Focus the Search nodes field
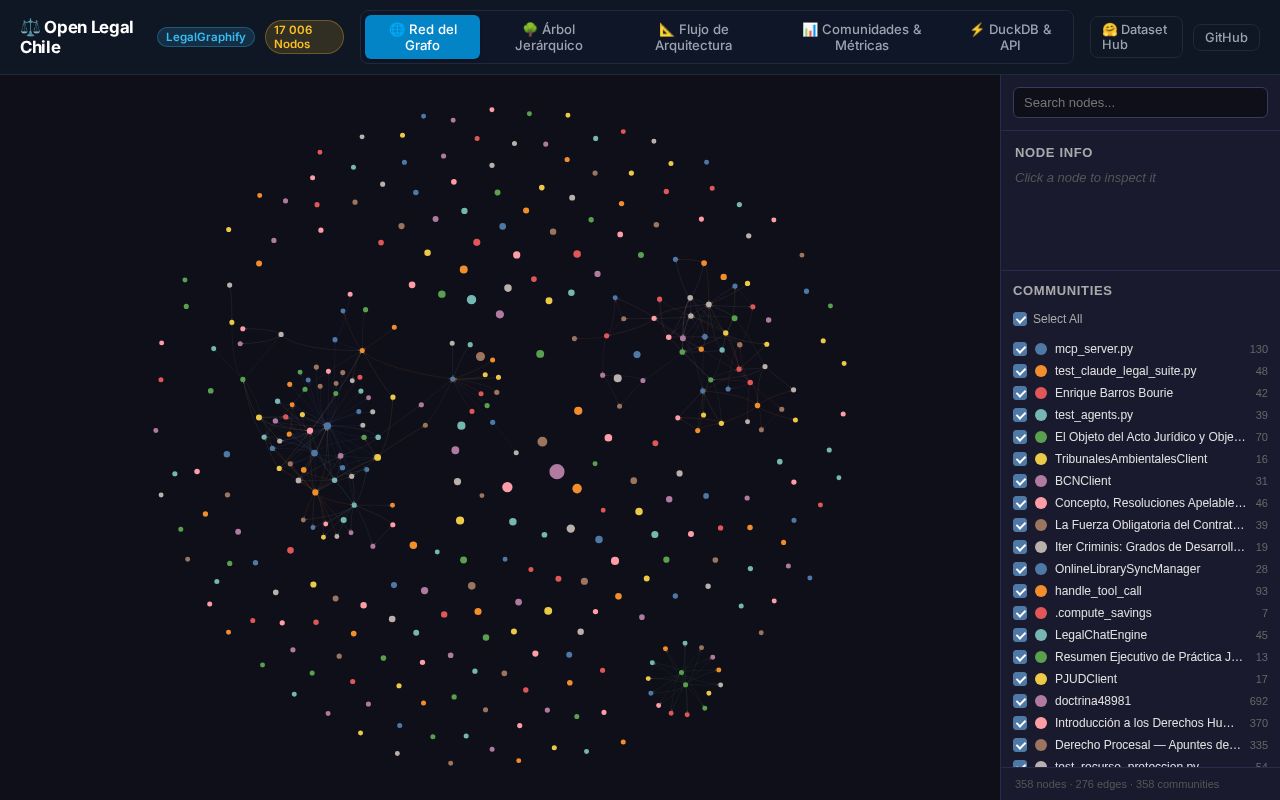 coord(1140,102)
